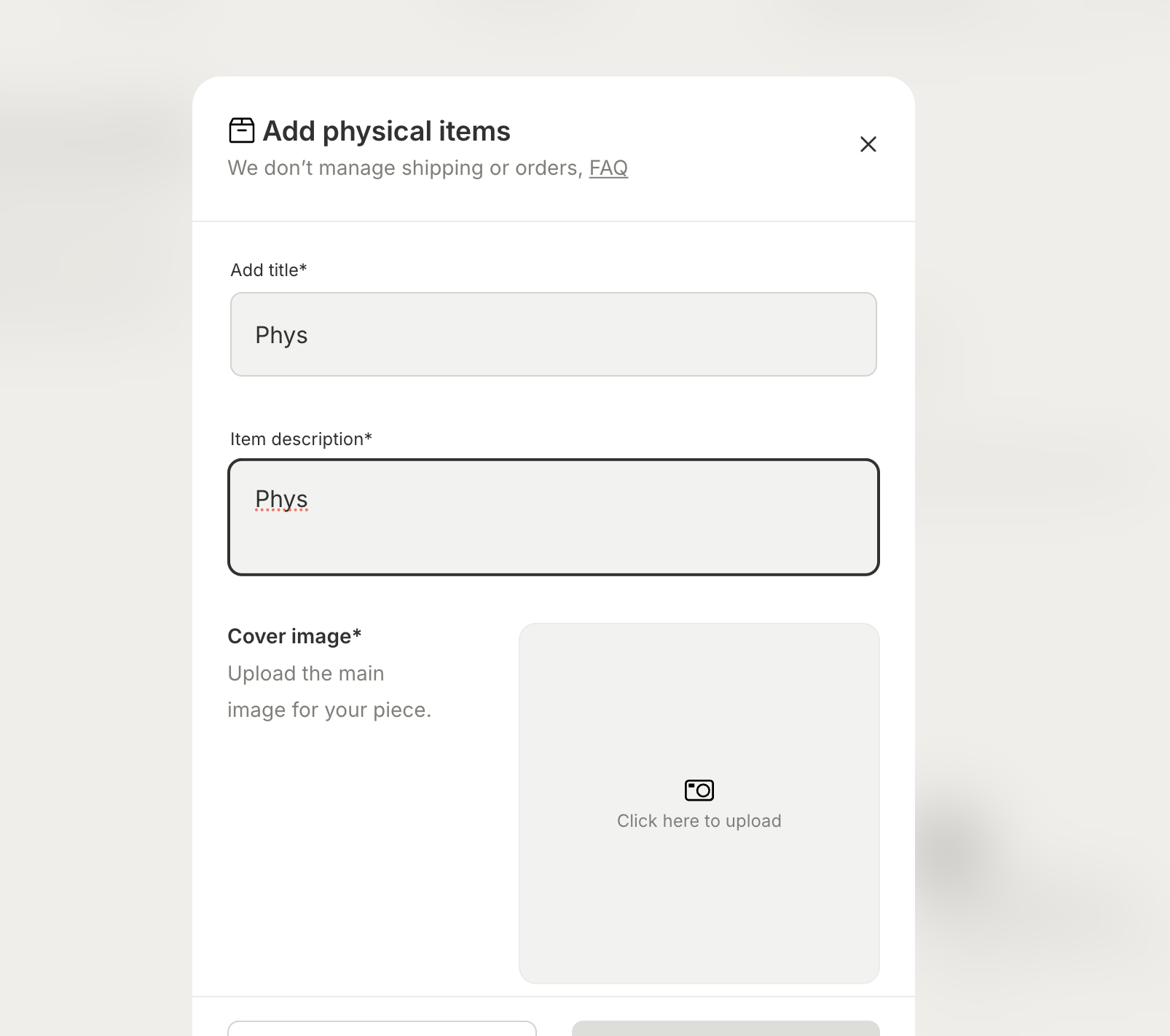The height and width of the screenshot is (1036, 1170).
Task: Focus the Add title input field
Action: (554, 334)
